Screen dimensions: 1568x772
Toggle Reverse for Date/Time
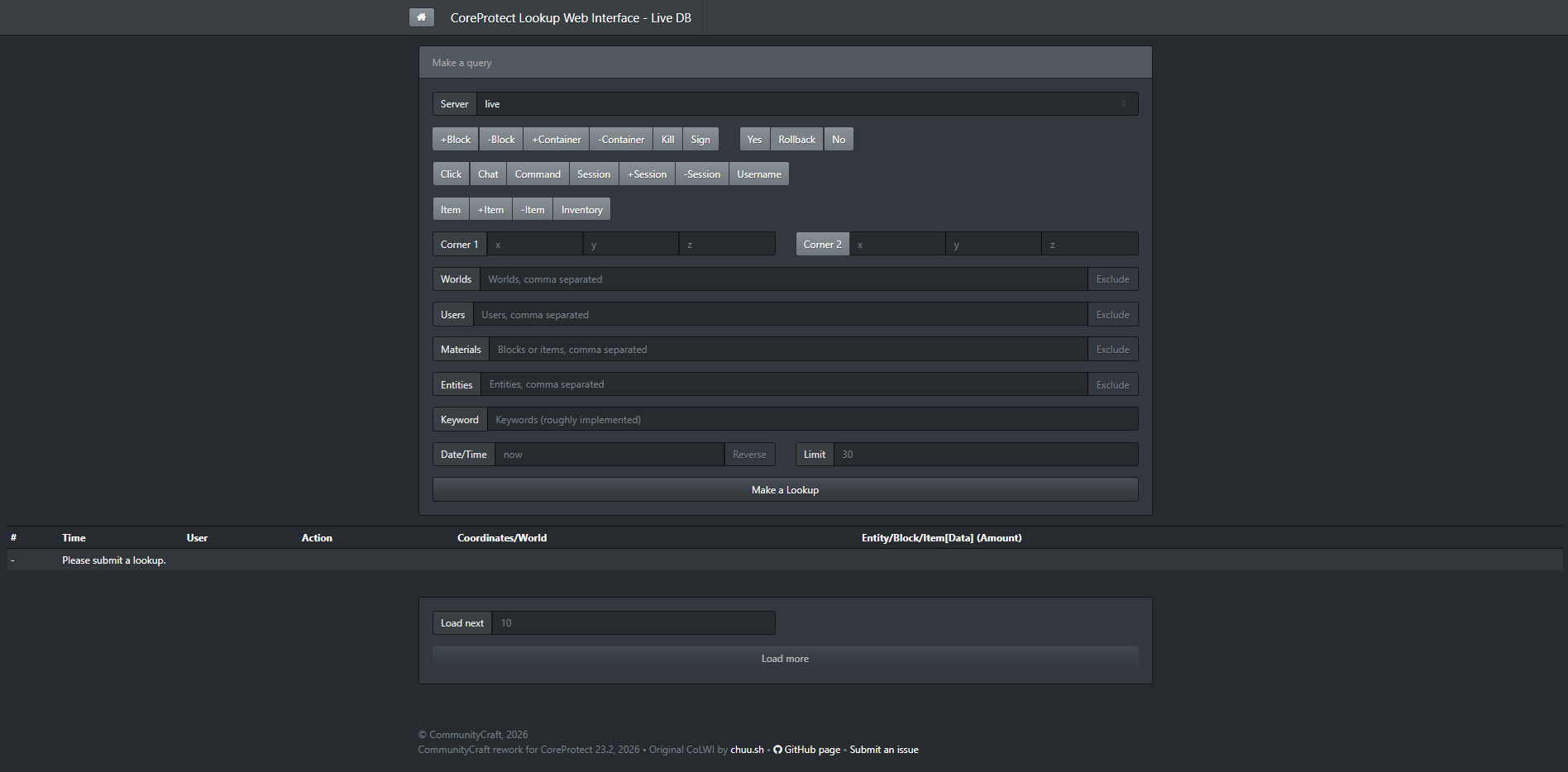[749, 455]
